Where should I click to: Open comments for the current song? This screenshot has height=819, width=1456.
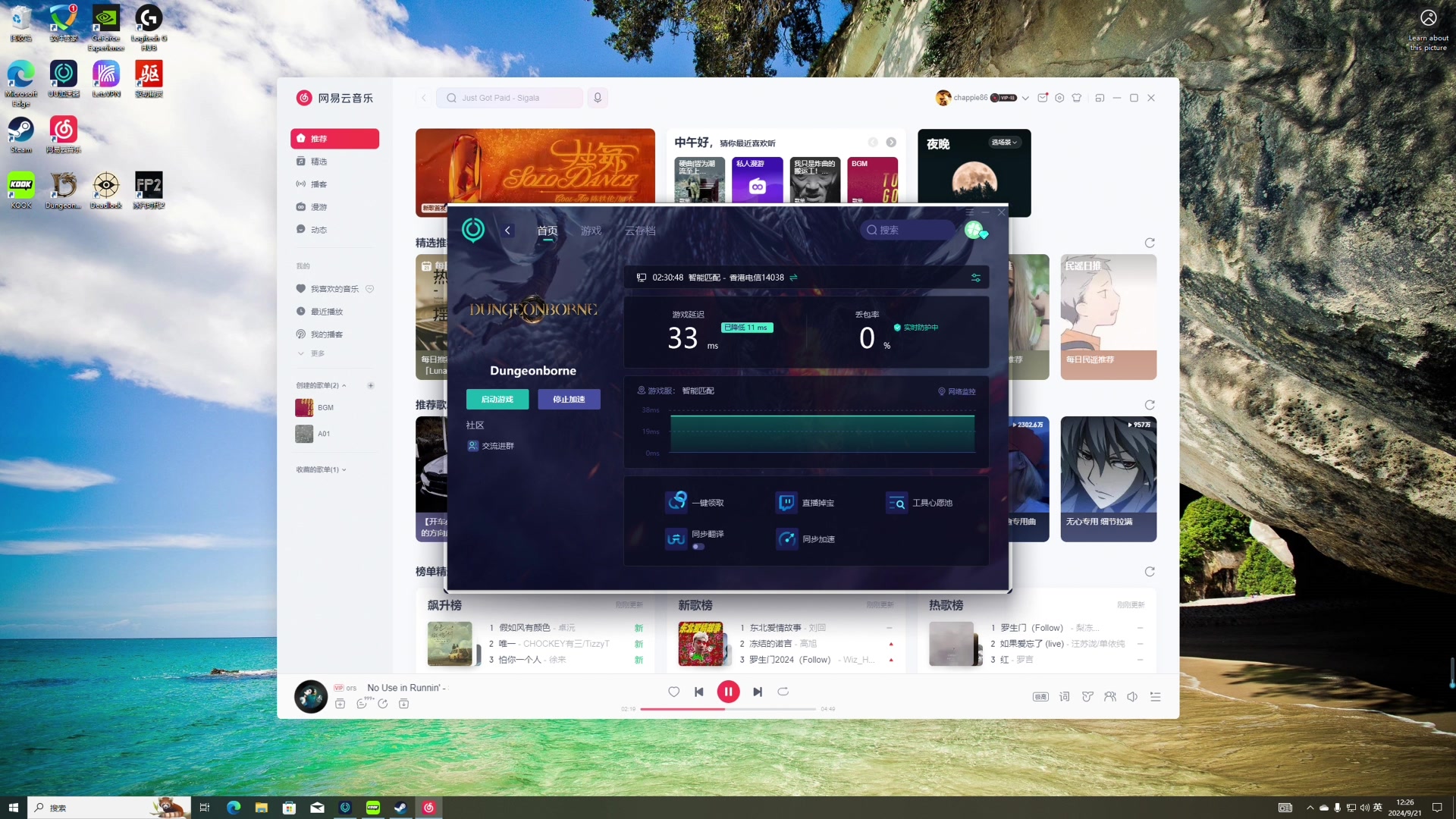coord(362,704)
